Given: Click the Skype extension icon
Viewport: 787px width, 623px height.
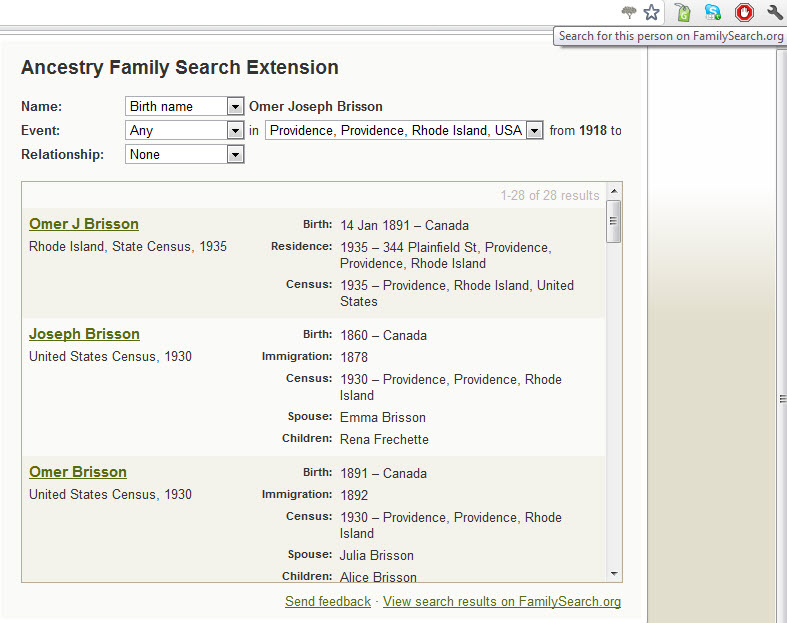Looking at the screenshot, I should click(x=713, y=12).
